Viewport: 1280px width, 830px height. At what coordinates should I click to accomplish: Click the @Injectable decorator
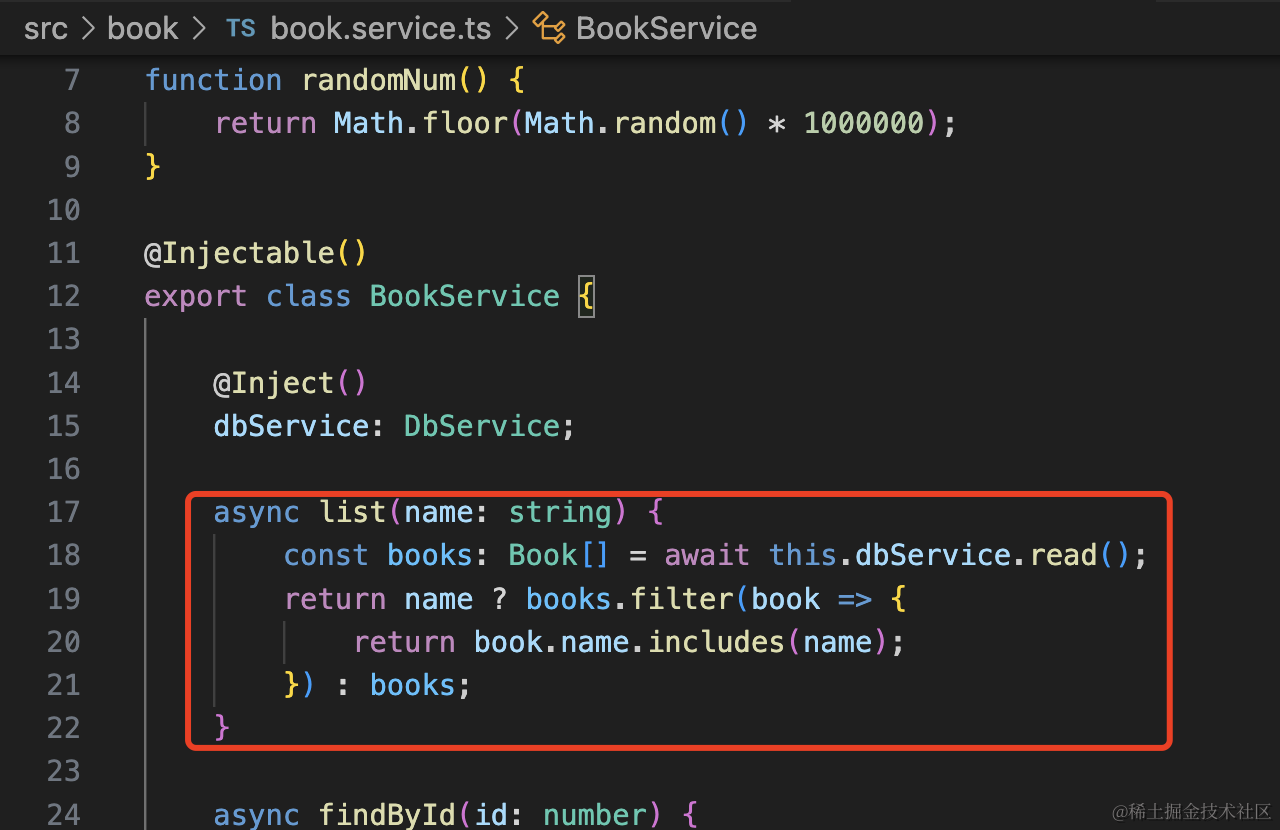tap(246, 253)
